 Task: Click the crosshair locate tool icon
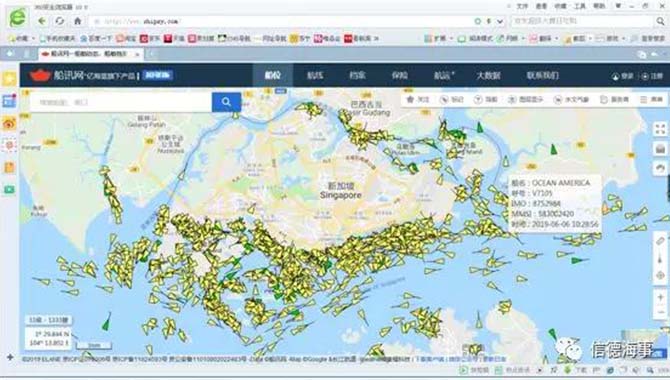pyautogui.click(x=660, y=275)
